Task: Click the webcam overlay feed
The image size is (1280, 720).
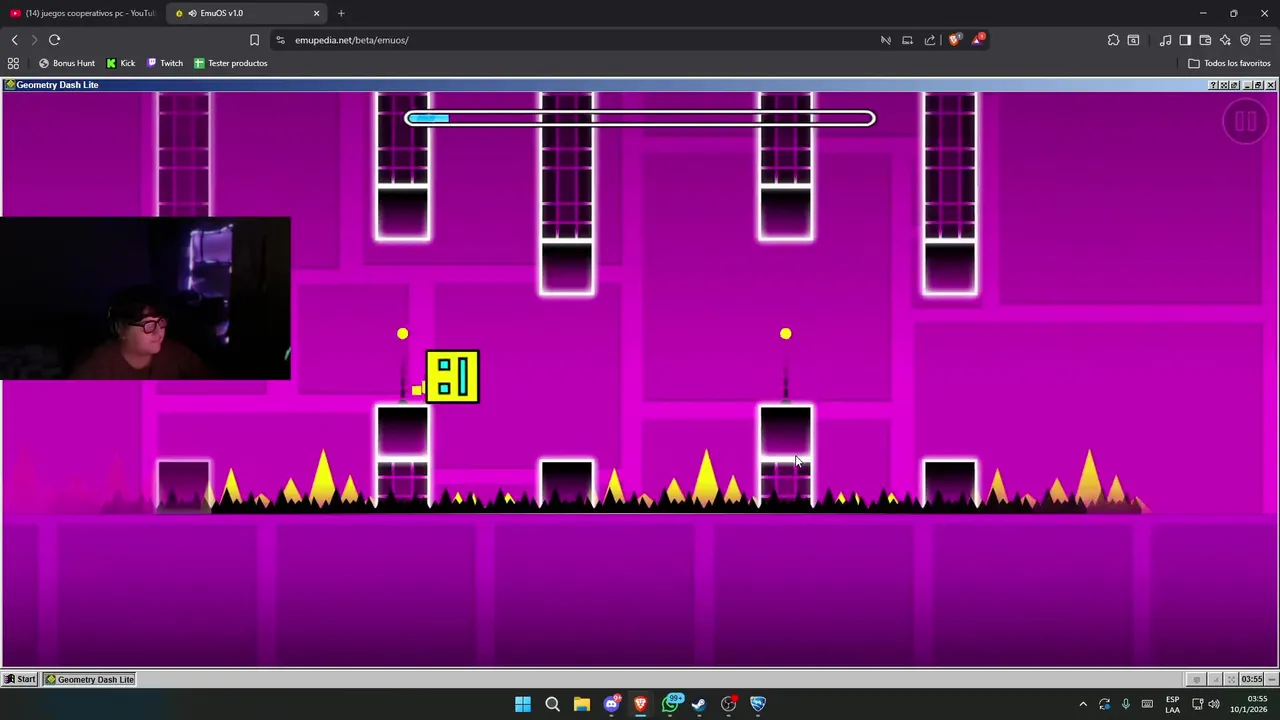Action: tap(146, 298)
